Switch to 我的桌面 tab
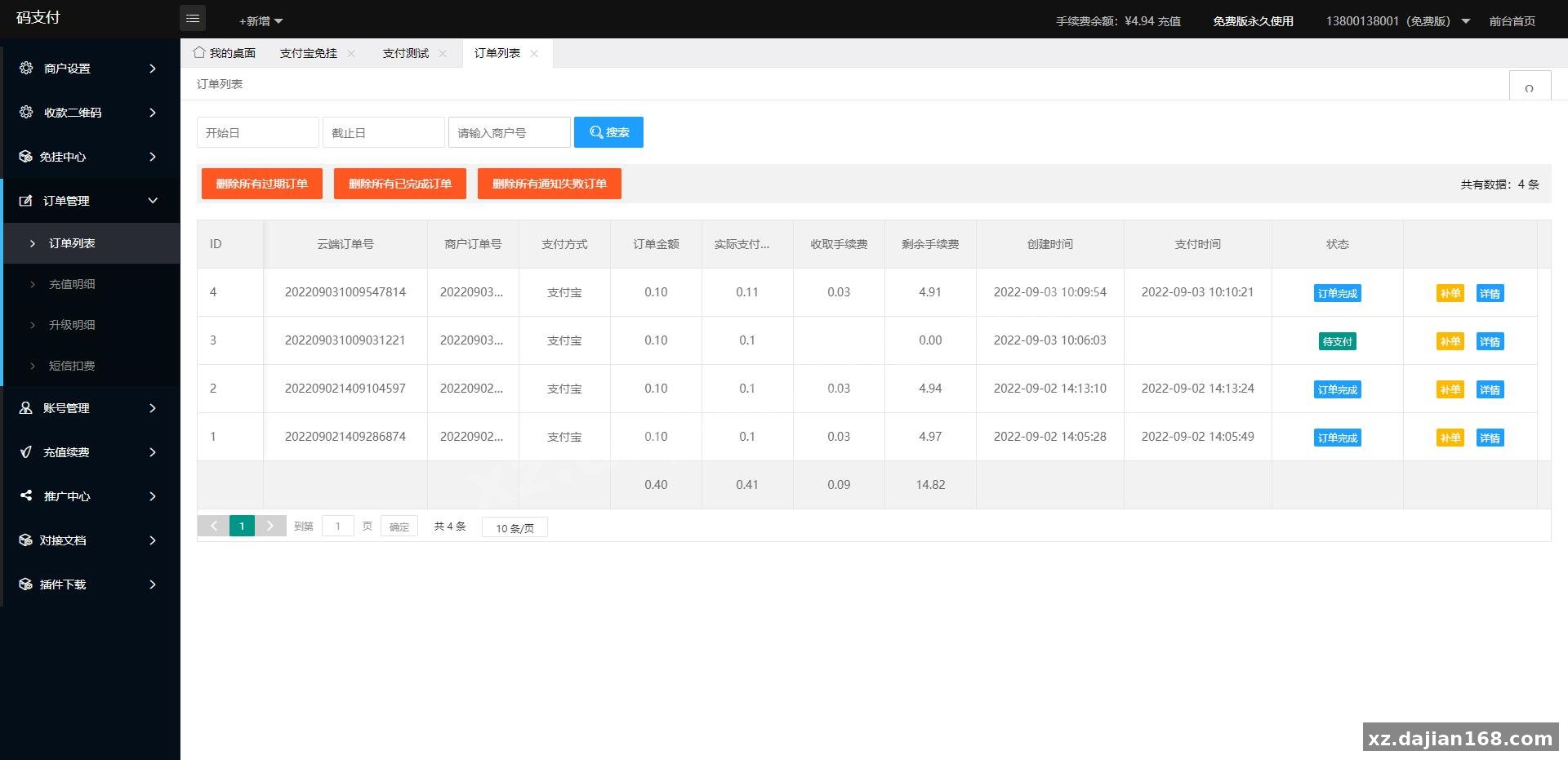The width and height of the screenshot is (1568, 760). coord(225,53)
